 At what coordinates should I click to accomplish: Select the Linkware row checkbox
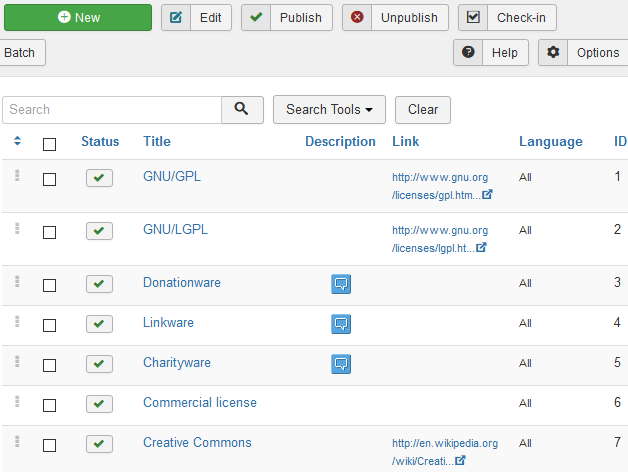click(x=49, y=325)
